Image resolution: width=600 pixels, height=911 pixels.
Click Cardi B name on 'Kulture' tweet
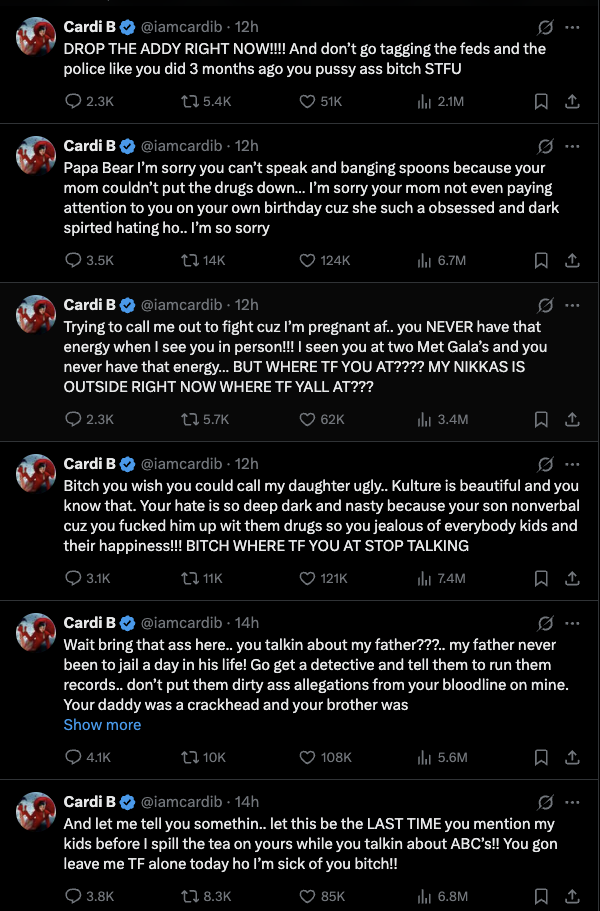90,463
